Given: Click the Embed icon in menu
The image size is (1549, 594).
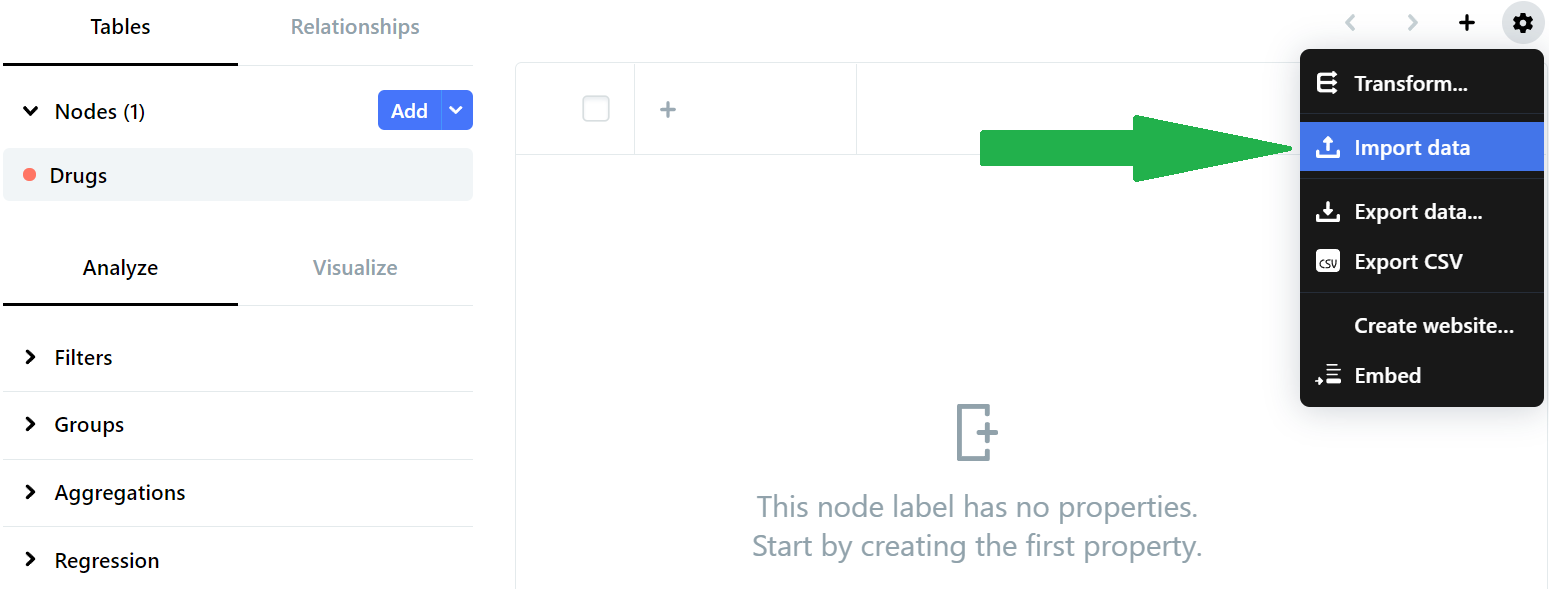Looking at the screenshot, I should (1327, 376).
